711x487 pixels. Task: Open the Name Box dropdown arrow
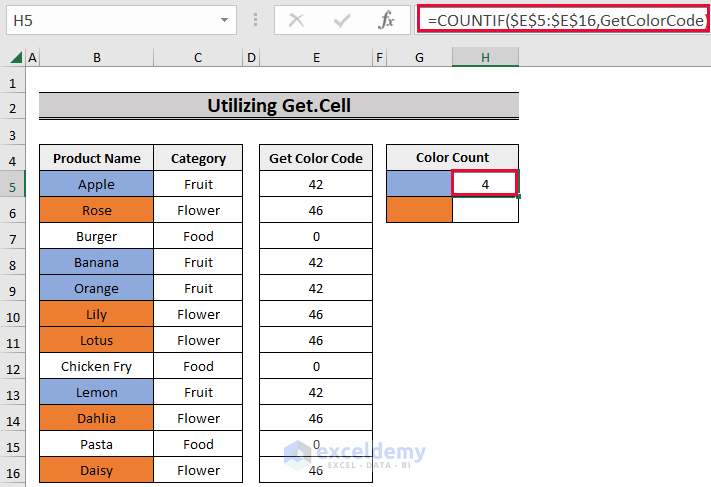[x=224, y=20]
